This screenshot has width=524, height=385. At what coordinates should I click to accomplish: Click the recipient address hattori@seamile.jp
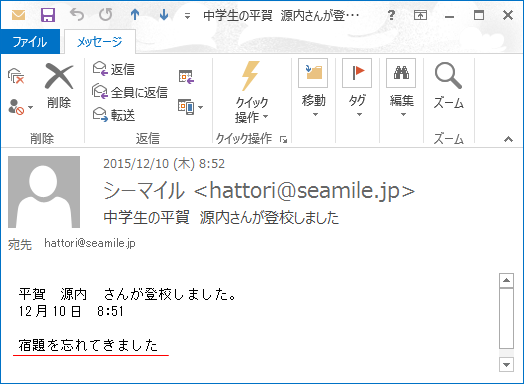90,243
